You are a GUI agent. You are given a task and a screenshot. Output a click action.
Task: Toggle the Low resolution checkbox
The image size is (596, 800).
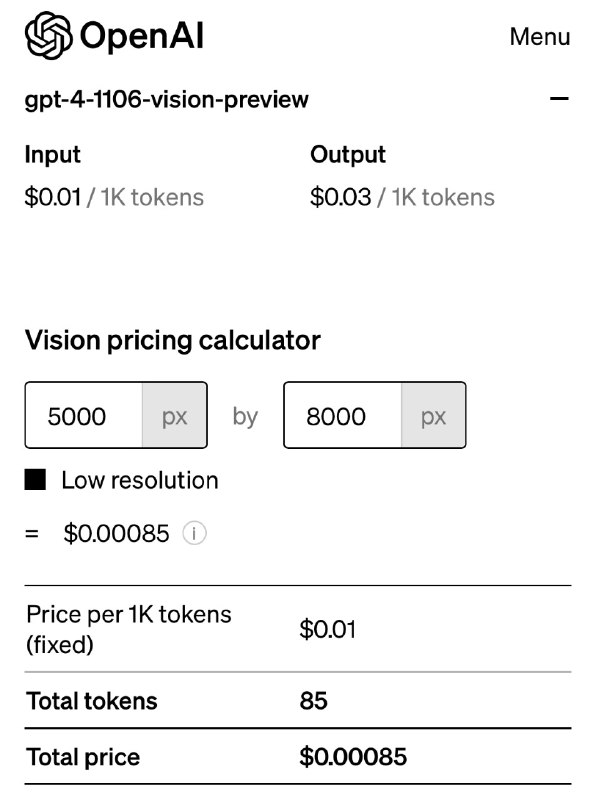36,480
